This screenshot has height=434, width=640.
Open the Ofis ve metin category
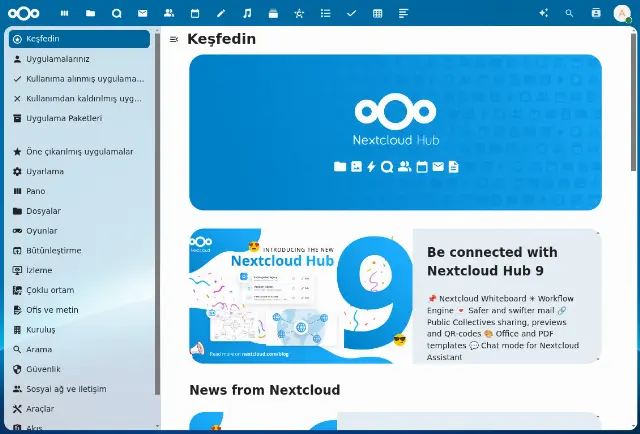(80, 310)
